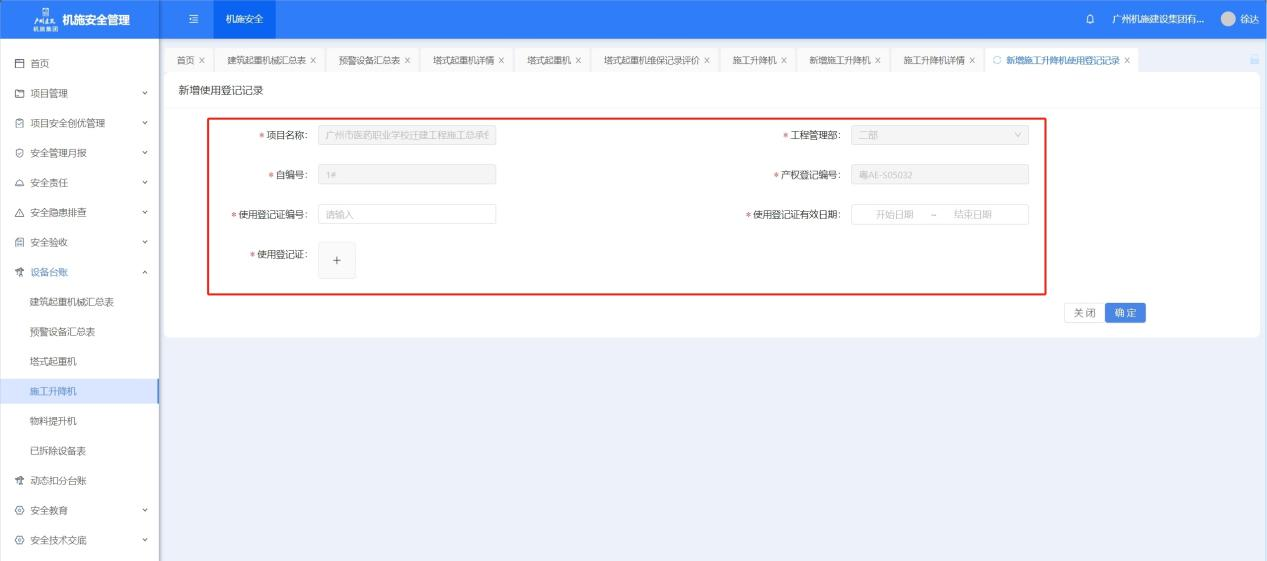The image size is (1267, 561).
Task: Click the hamburger menu collapse icon
Action: (194, 19)
